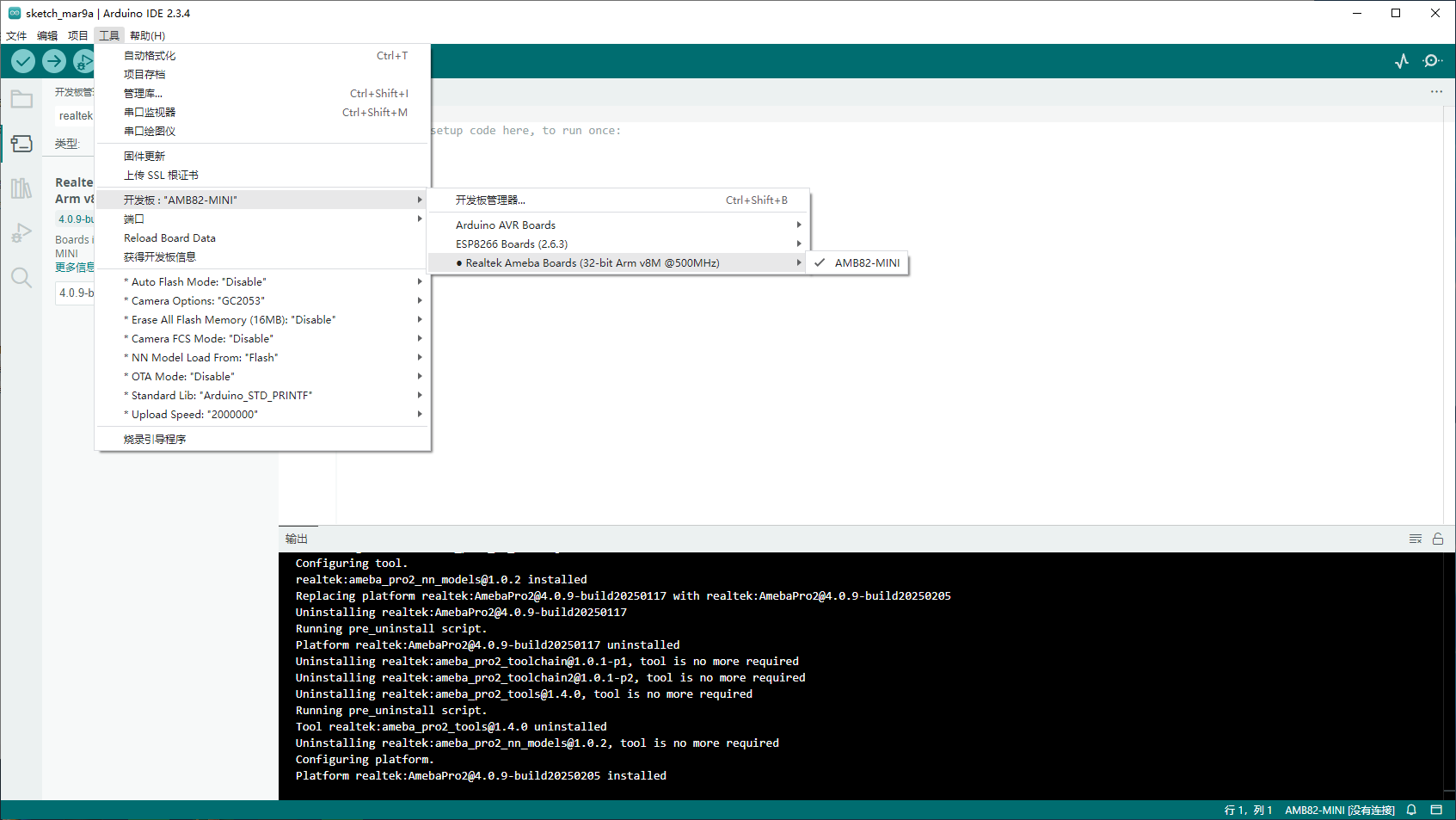This screenshot has width=1456, height=820.
Task: Expand Standard Lib submenu
Action: (x=262, y=396)
